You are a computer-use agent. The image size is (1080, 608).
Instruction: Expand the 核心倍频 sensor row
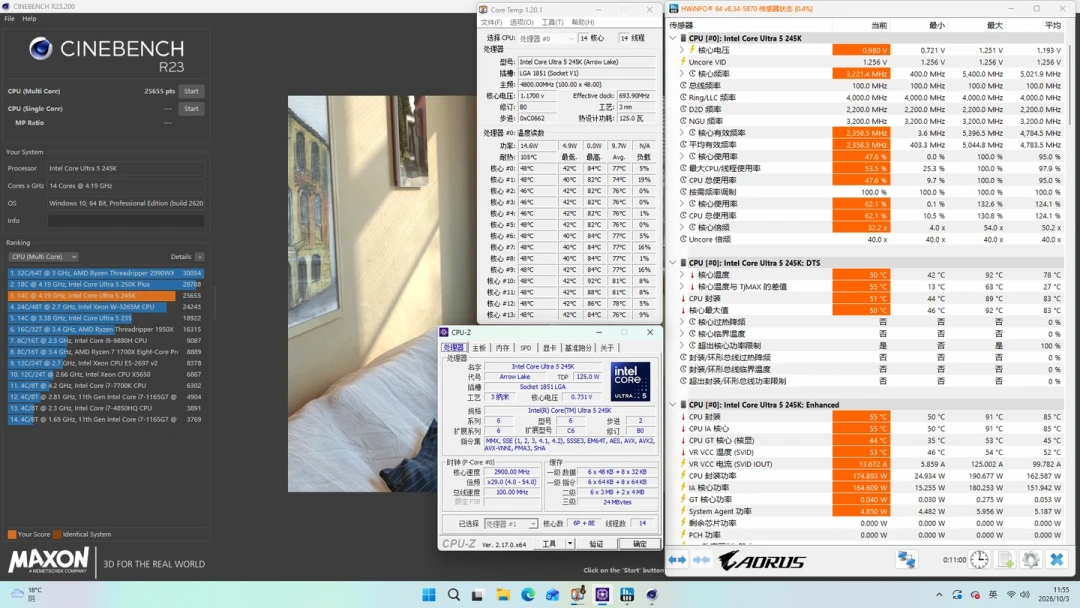[x=682, y=227]
